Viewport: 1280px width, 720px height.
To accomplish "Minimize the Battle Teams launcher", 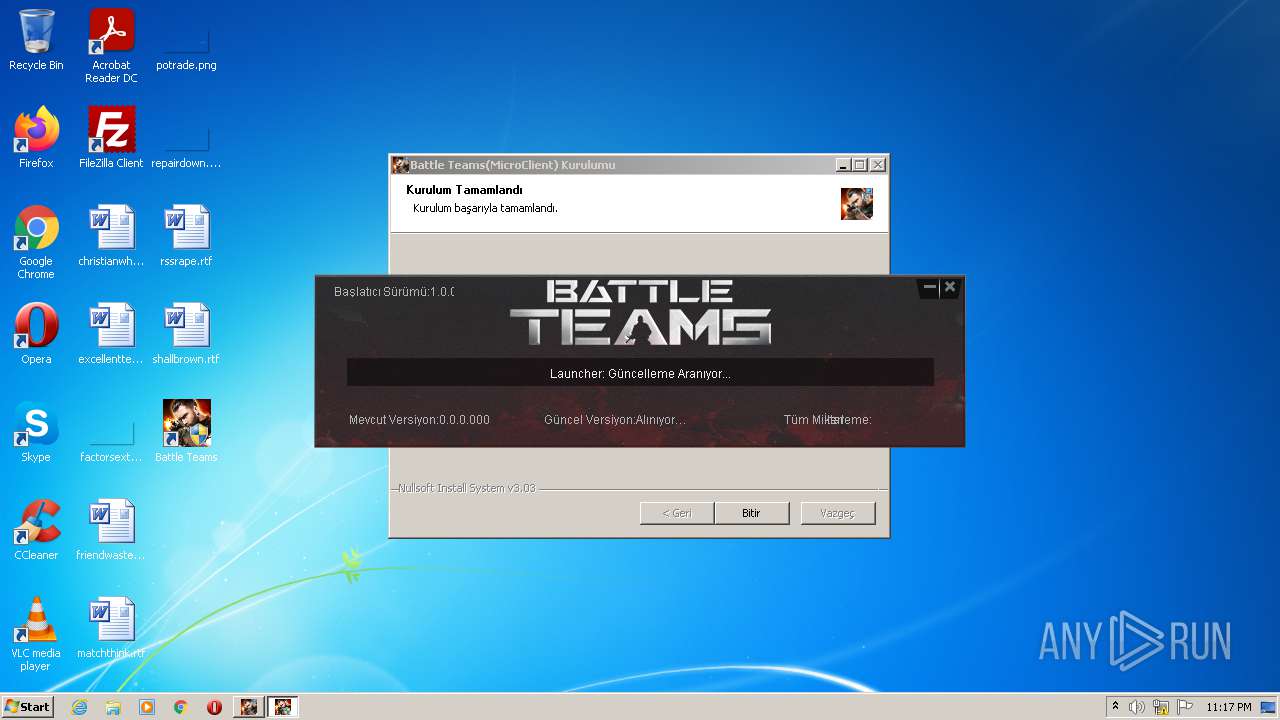I will click(x=930, y=287).
